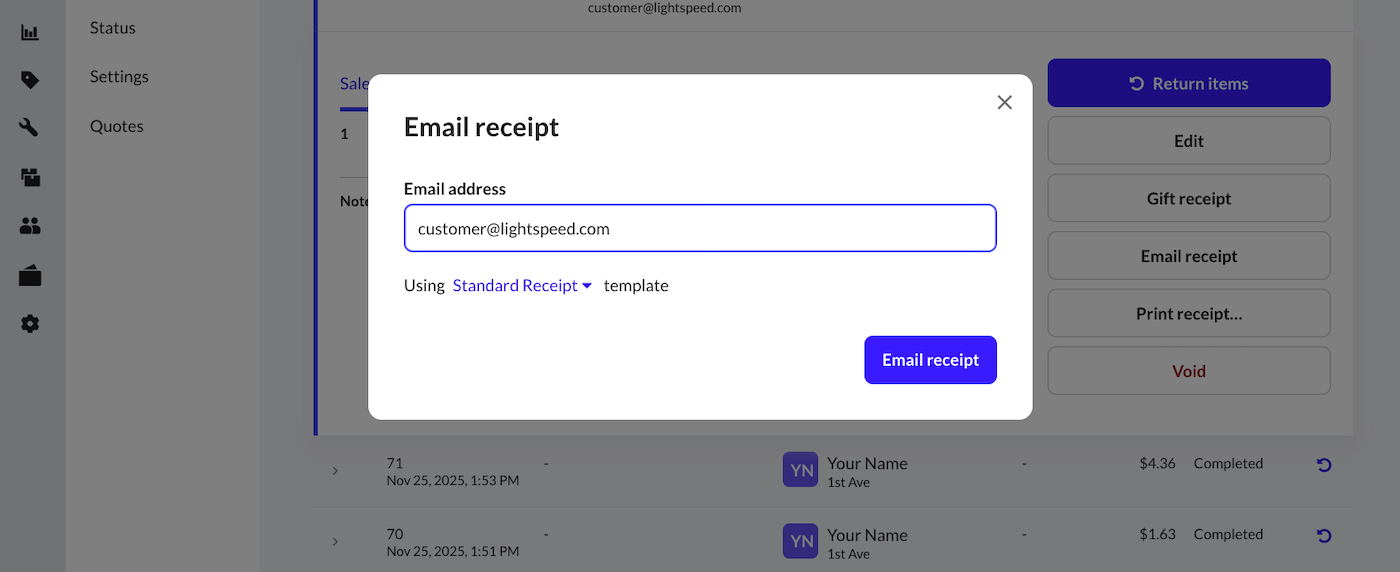Screen dimensions: 1400x572
Task: Click the red Void button
Action: pyautogui.click(x=1189, y=371)
